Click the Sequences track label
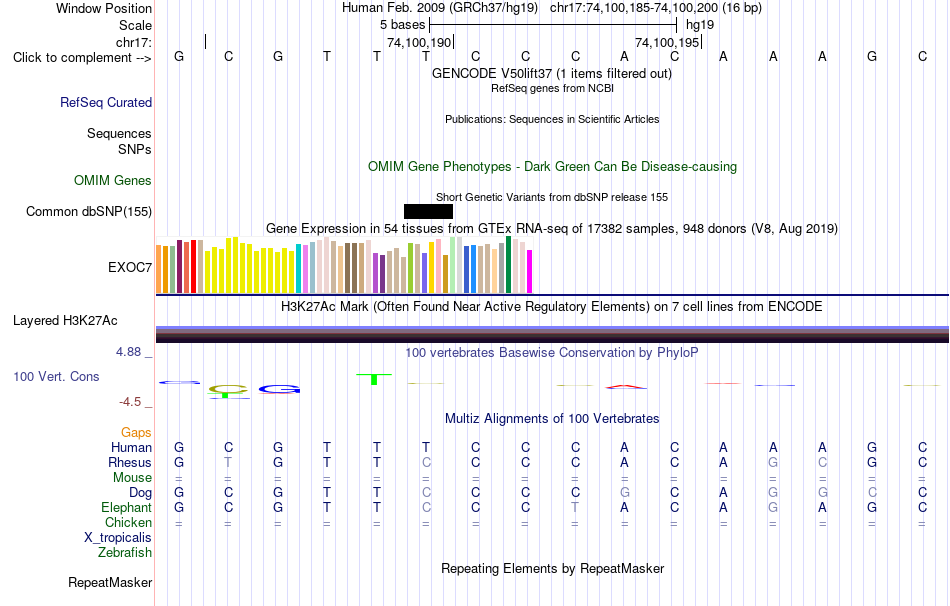Image resolution: width=950 pixels, height=606 pixels. 119,133
